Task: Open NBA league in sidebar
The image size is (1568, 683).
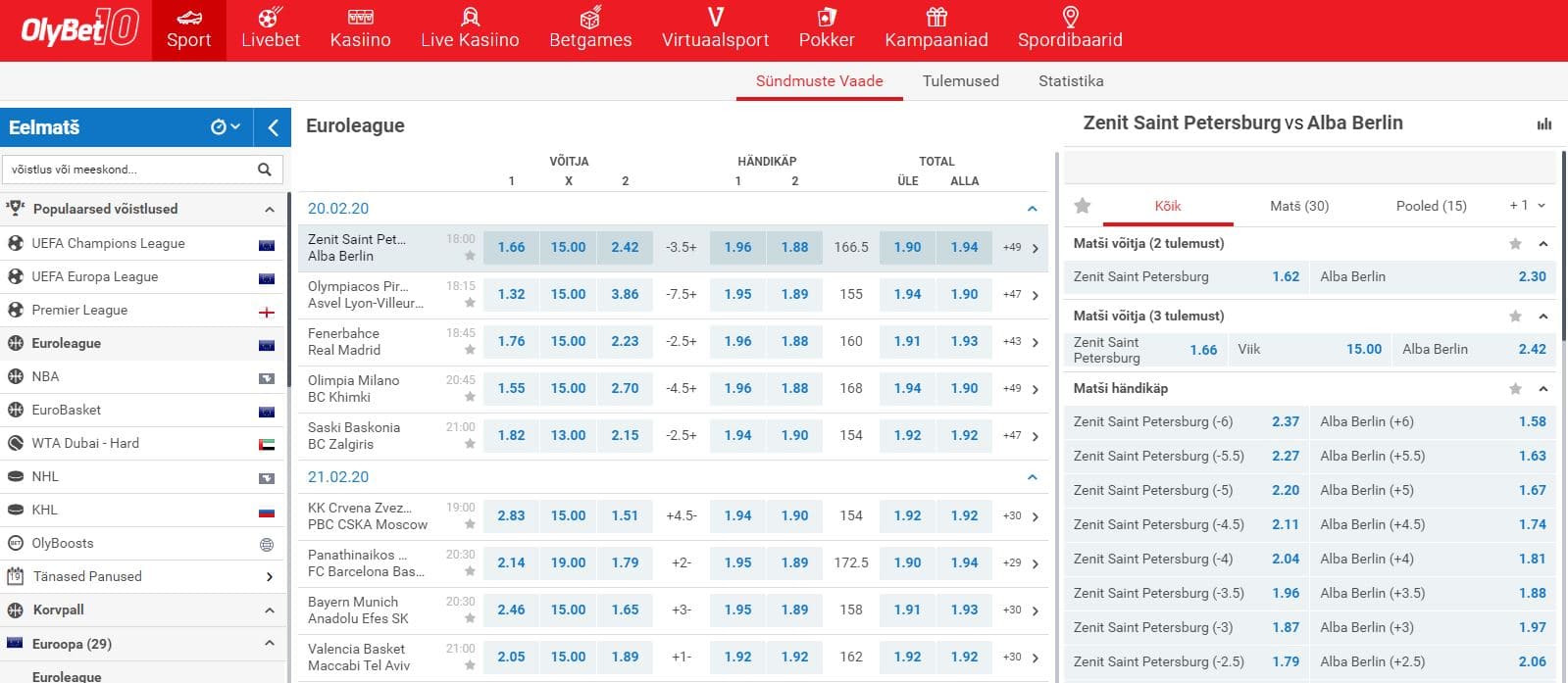Action: tap(45, 376)
